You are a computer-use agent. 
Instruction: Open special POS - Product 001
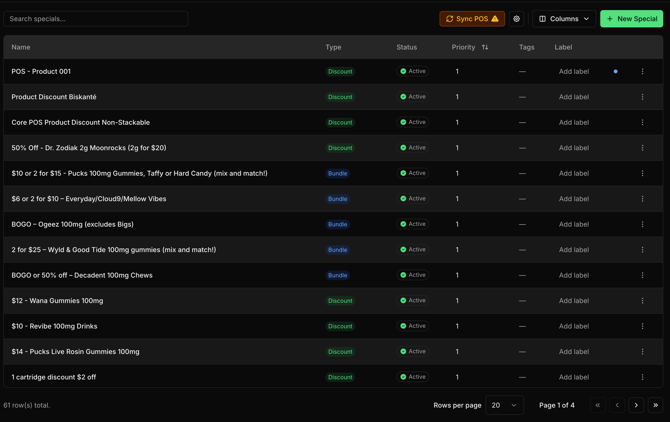coord(41,71)
